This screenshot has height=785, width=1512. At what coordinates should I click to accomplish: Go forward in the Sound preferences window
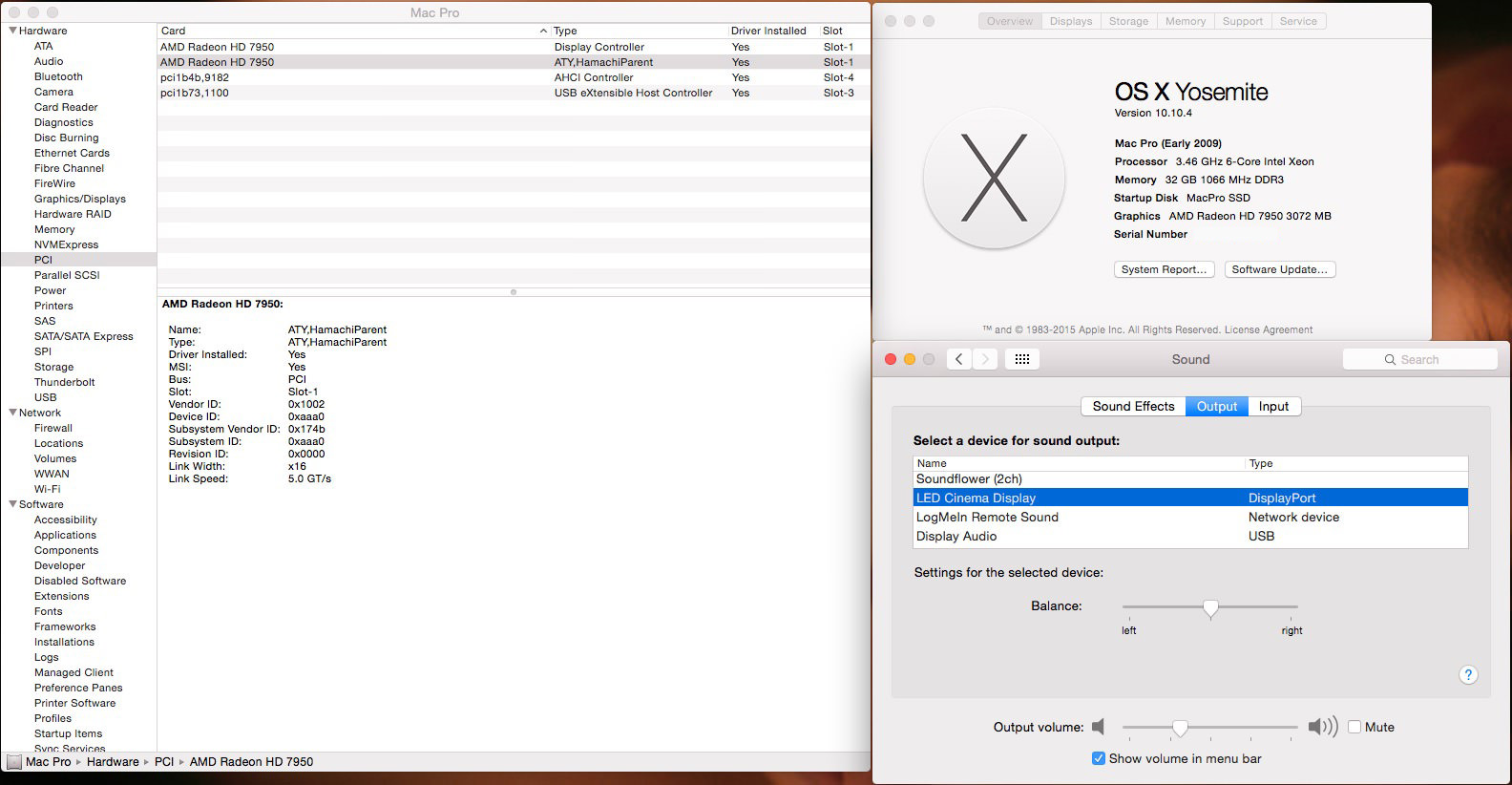[x=985, y=359]
